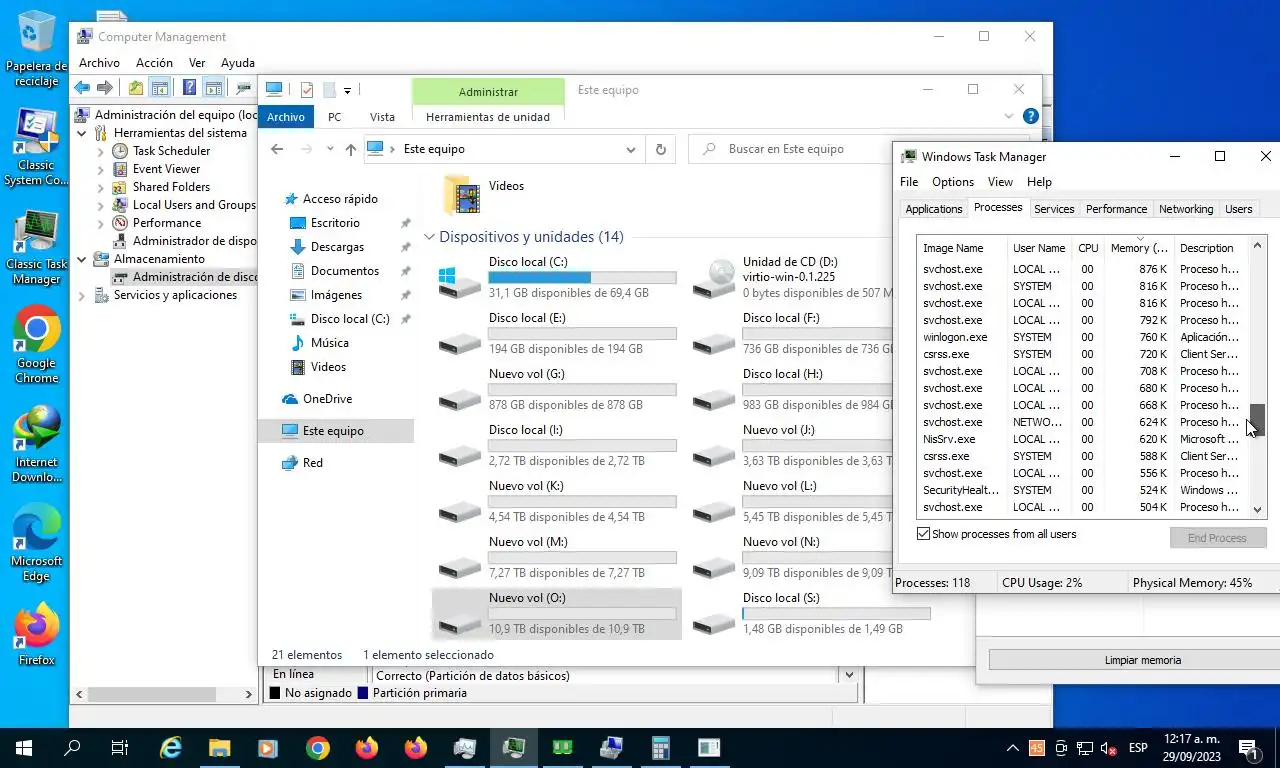Click the Limpiar memoria button
The height and width of the screenshot is (768, 1280).
point(1142,660)
